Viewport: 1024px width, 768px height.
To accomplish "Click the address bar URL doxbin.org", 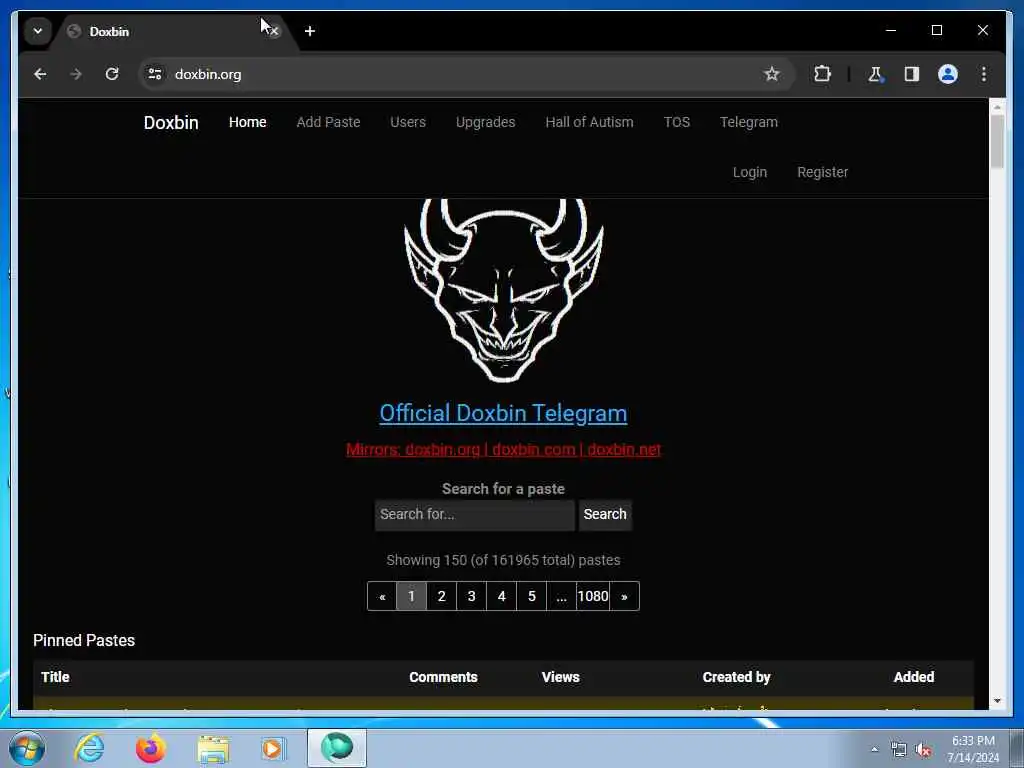I will tap(208, 74).
